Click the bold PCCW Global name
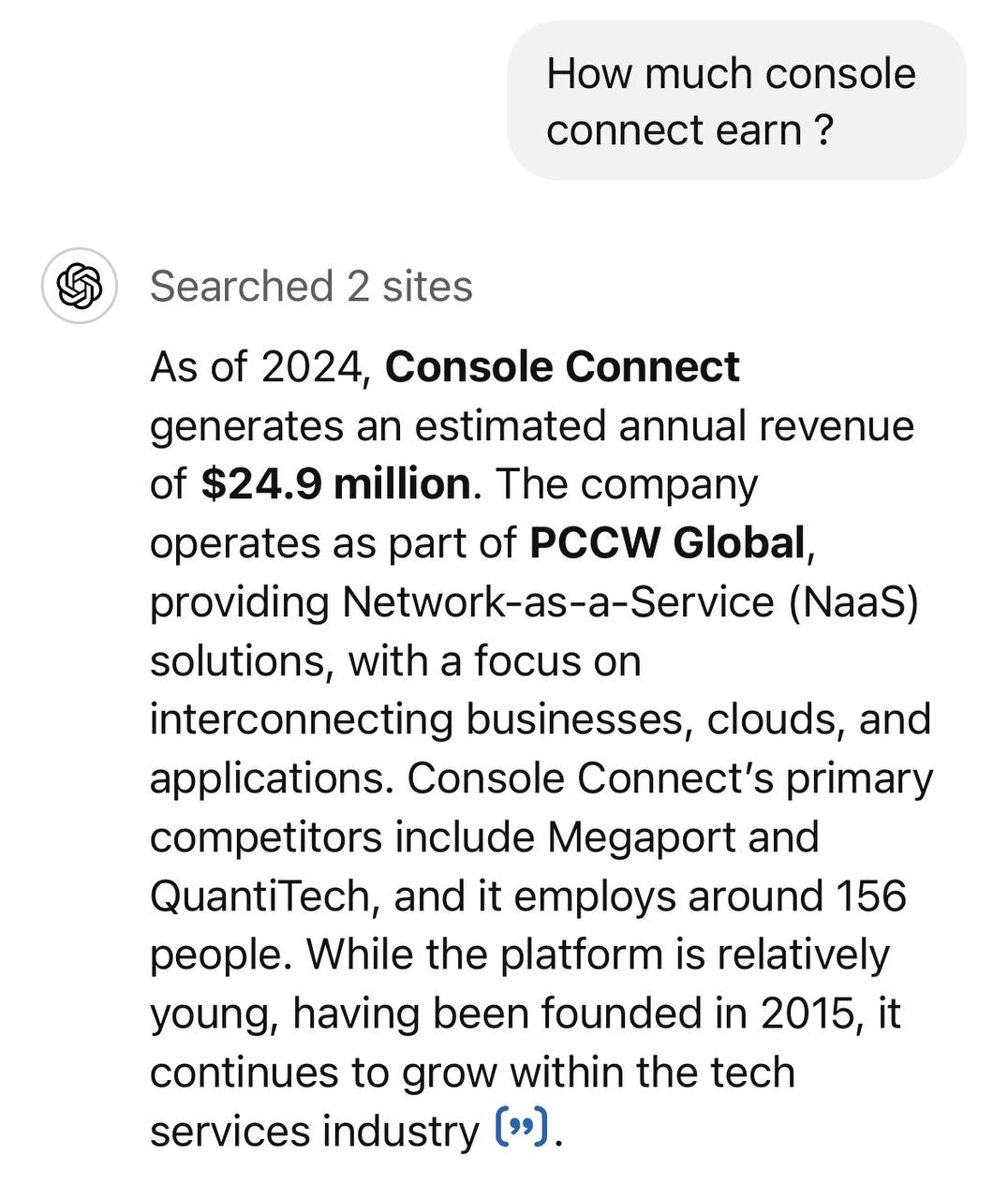 pyautogui.click(x=667, y=543)
